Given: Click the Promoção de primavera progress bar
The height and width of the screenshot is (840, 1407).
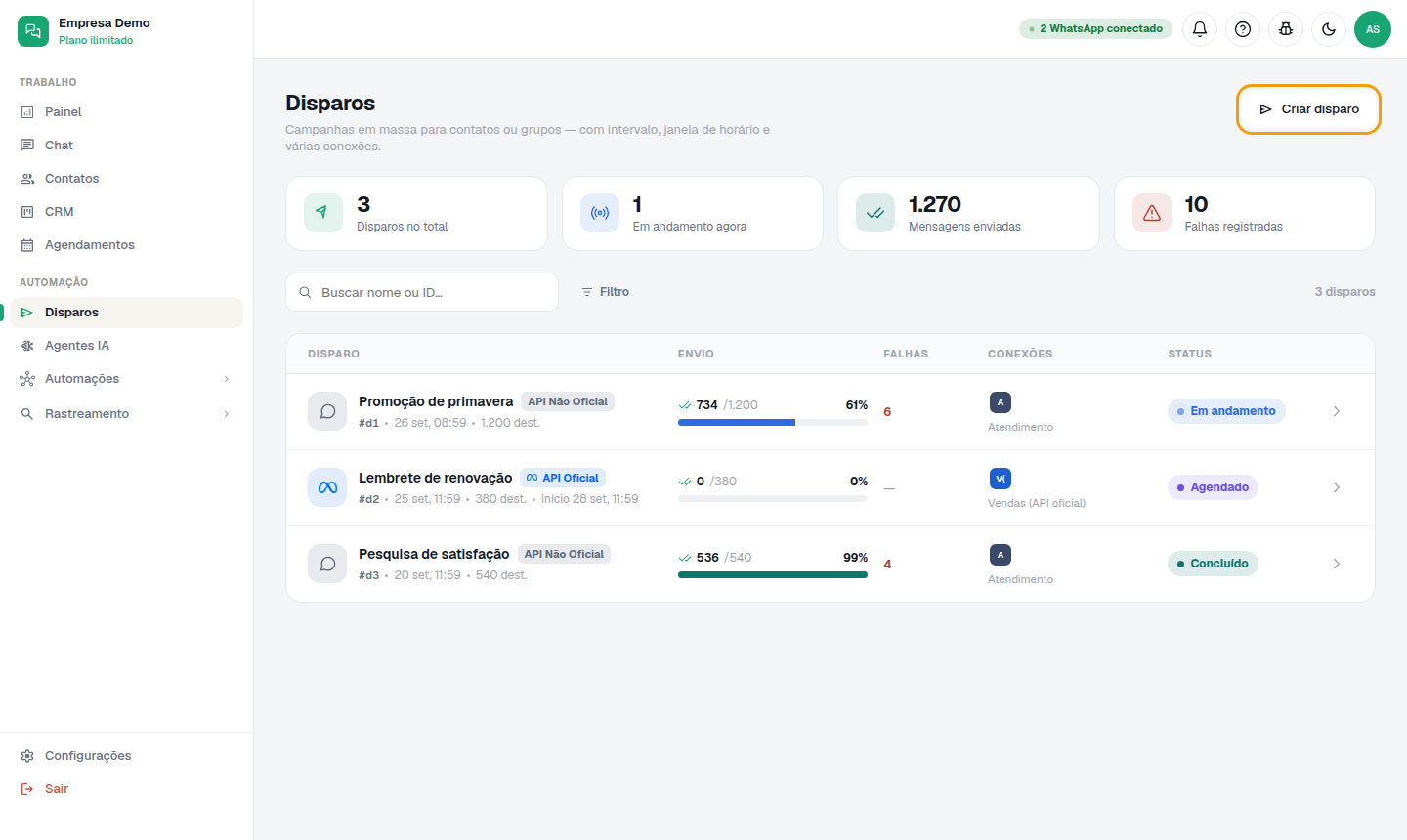Looking at the screenshot, I should pyautogui.click(x=773, y=423).
